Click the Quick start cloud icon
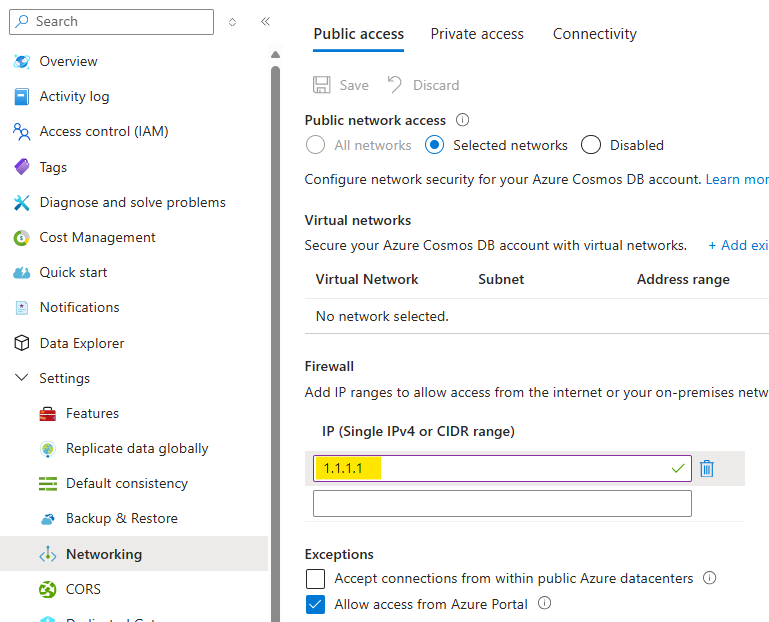Image resolution: width=769 pixels, height=622 pixels. (22, 273)
